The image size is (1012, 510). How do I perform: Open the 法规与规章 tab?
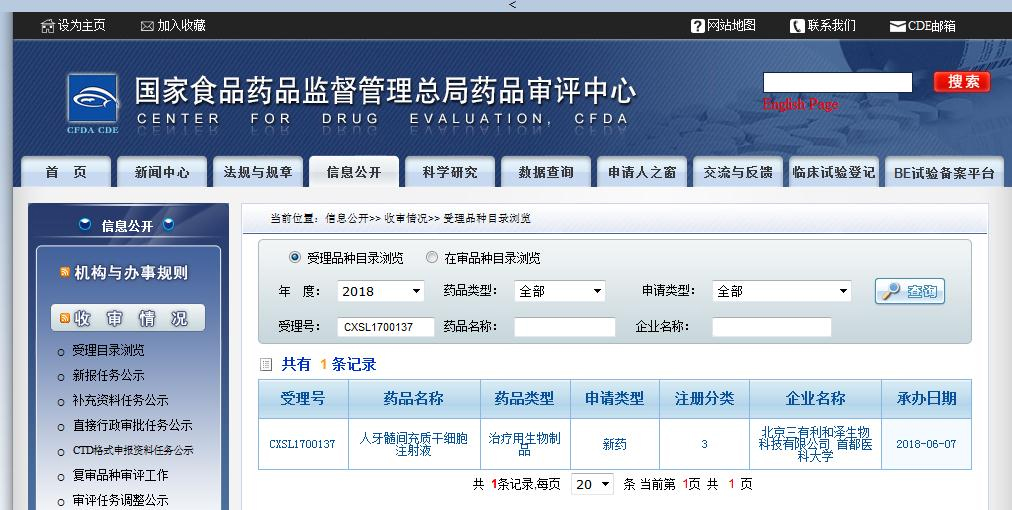click(x=258, y=172)
